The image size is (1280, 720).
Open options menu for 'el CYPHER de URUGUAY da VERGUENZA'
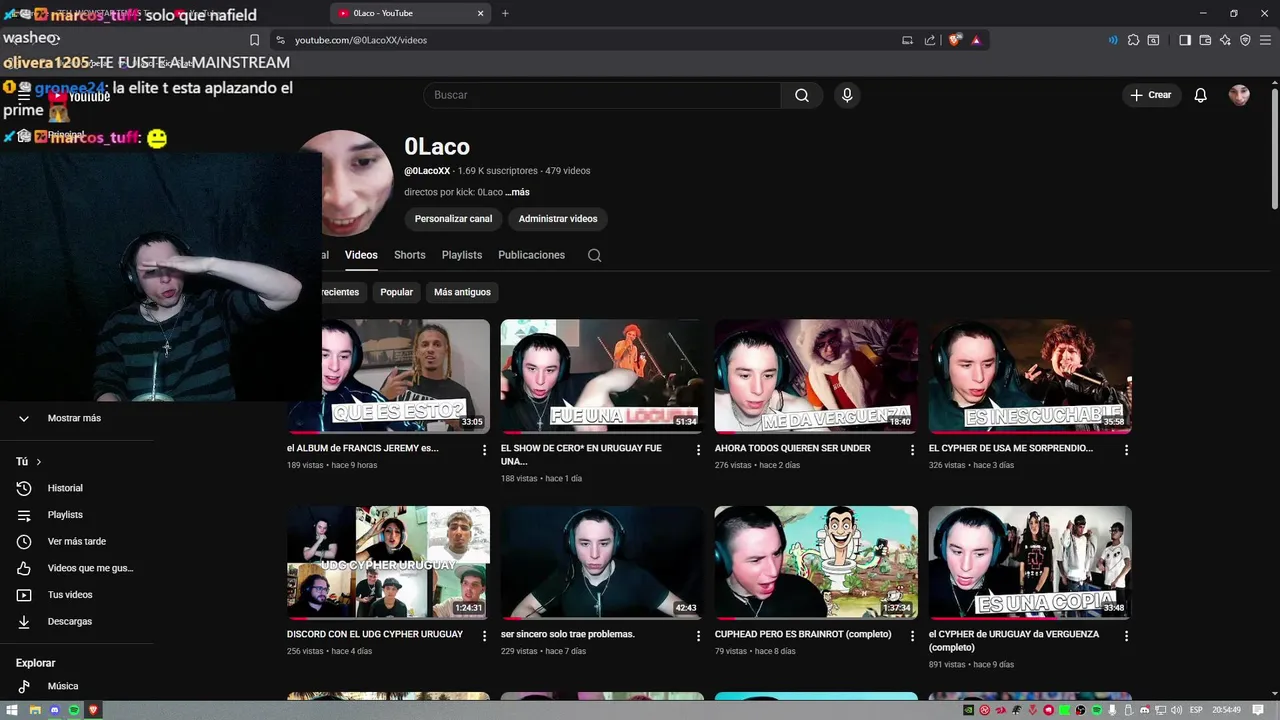tap(1126, 636)
